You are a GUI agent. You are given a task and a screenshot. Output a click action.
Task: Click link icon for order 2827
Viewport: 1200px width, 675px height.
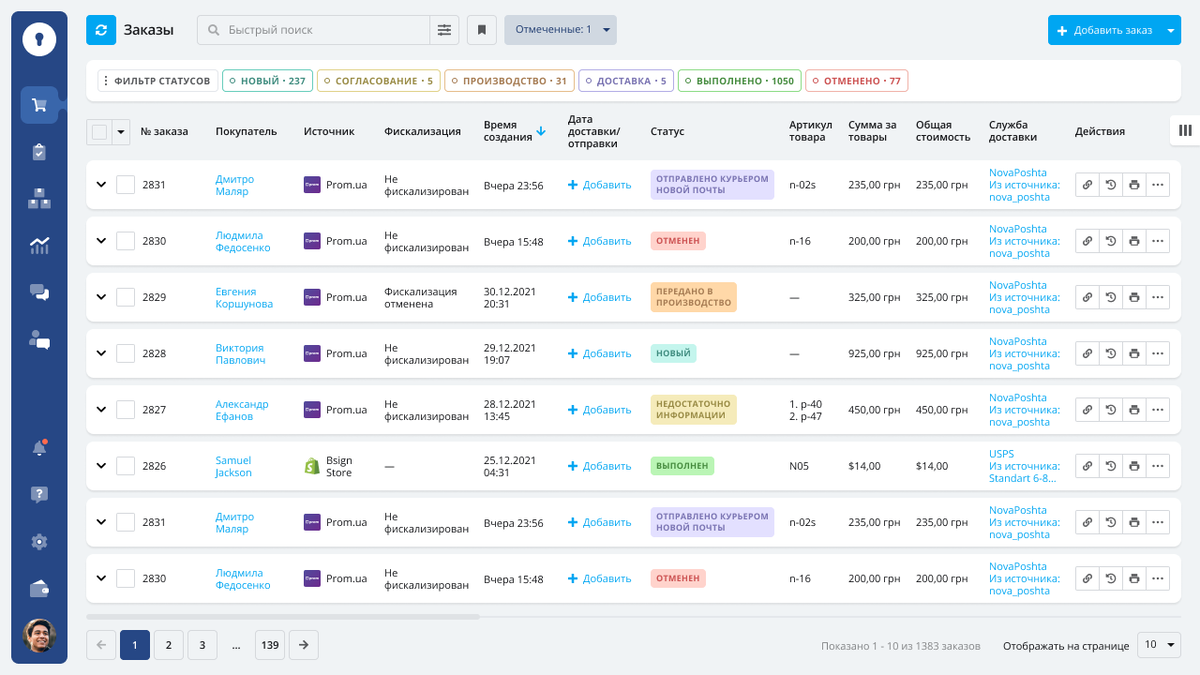(x=1087, y=410)
